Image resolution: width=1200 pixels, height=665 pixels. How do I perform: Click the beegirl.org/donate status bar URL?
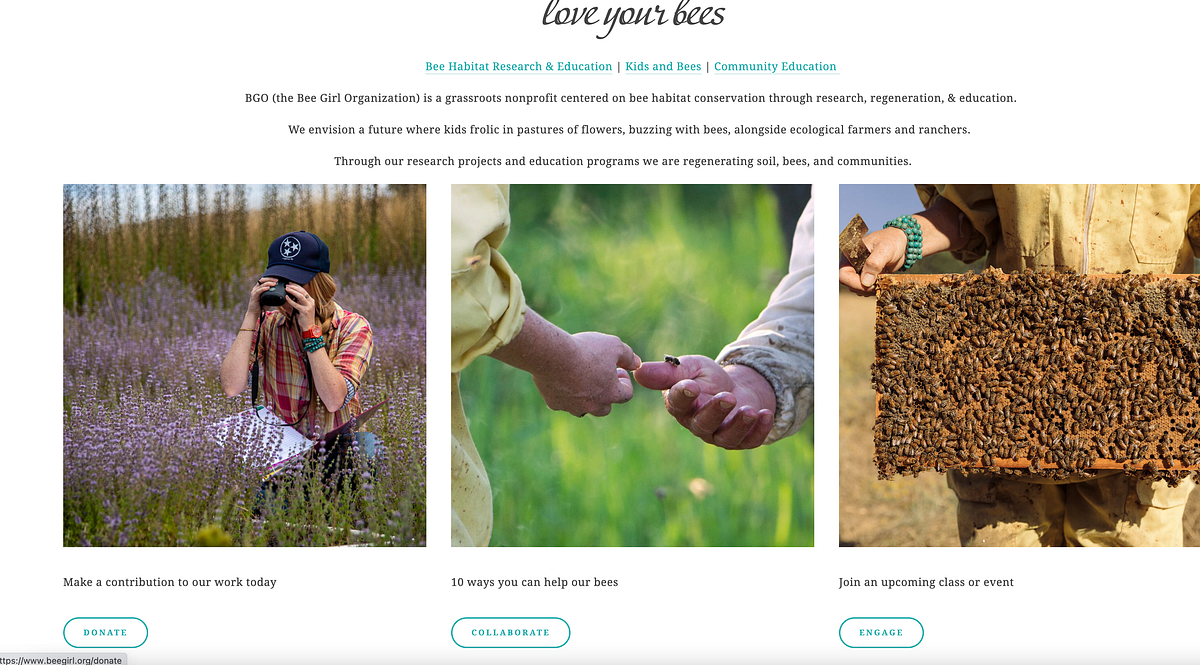[x=61, y=660]
